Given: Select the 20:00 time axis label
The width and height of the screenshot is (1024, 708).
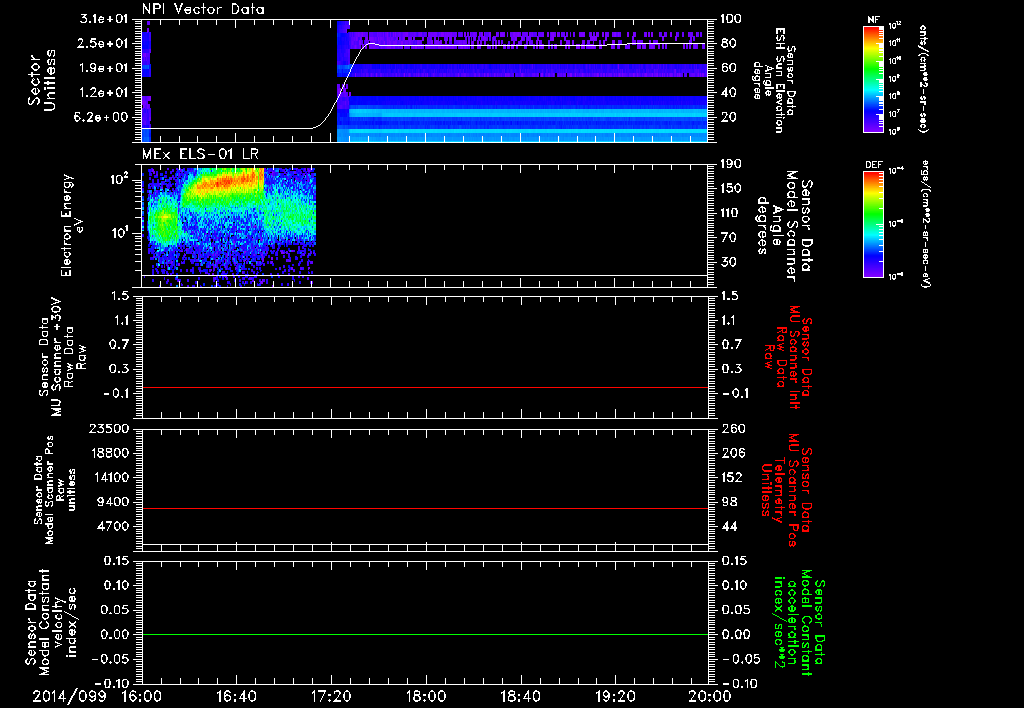Looking at the screenshot, I should tap(708, 695).
